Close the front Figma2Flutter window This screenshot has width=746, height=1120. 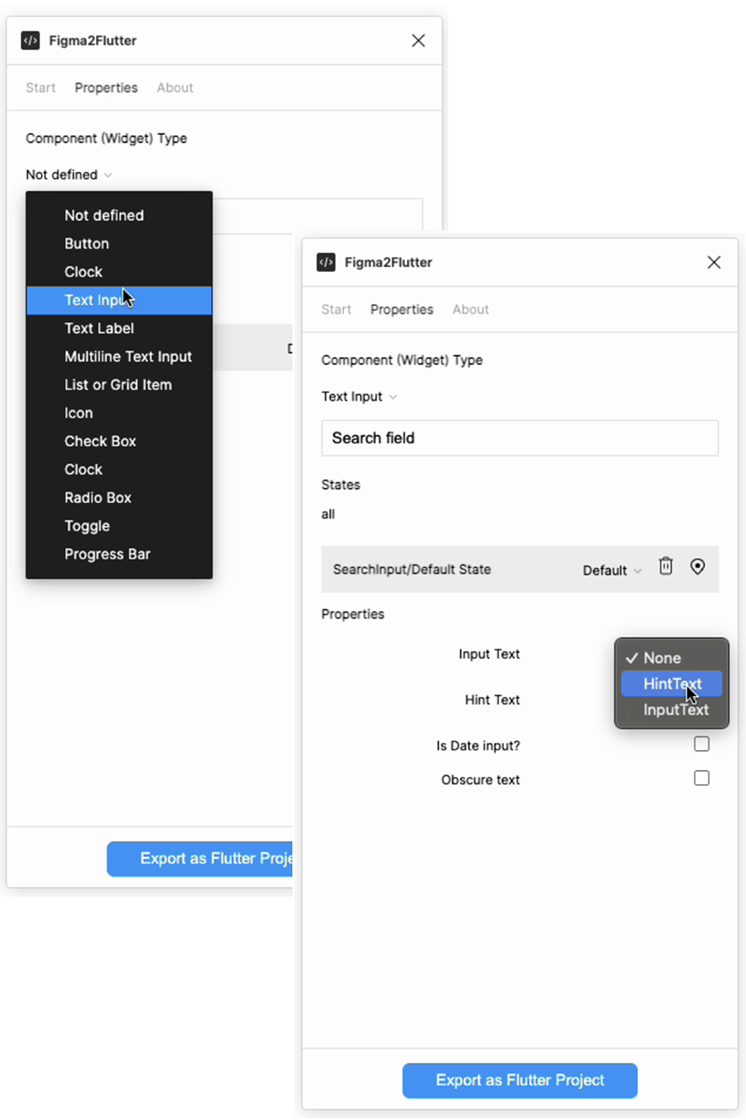(714, 262)
